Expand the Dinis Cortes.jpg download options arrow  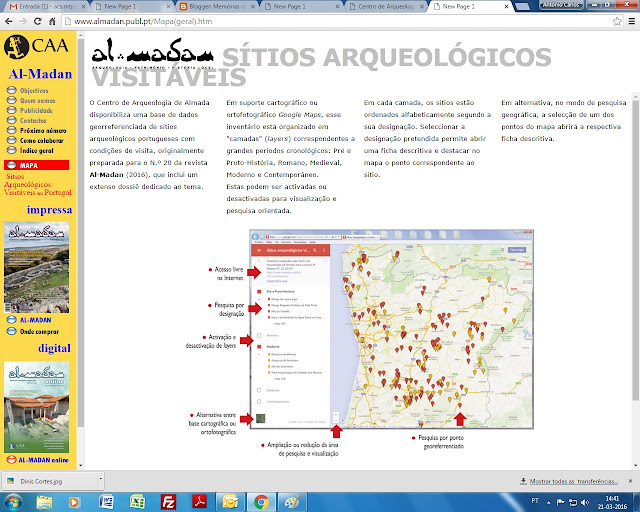(100, 478)
